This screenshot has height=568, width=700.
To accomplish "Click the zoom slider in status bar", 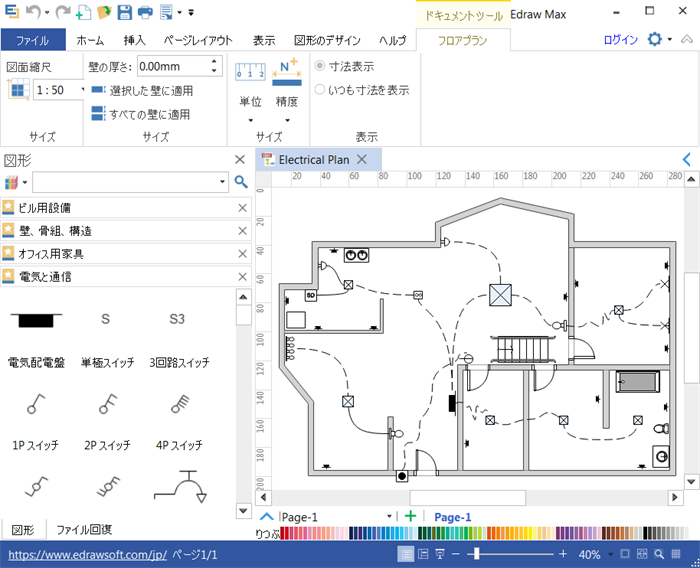I will 477,554.
